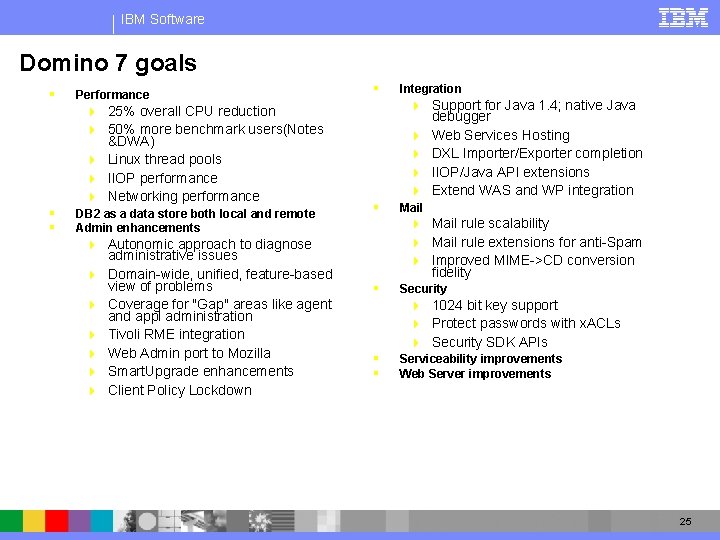
Task: Select 'Protect passwords with xACLs' bullet
Action: click(526, 323)
